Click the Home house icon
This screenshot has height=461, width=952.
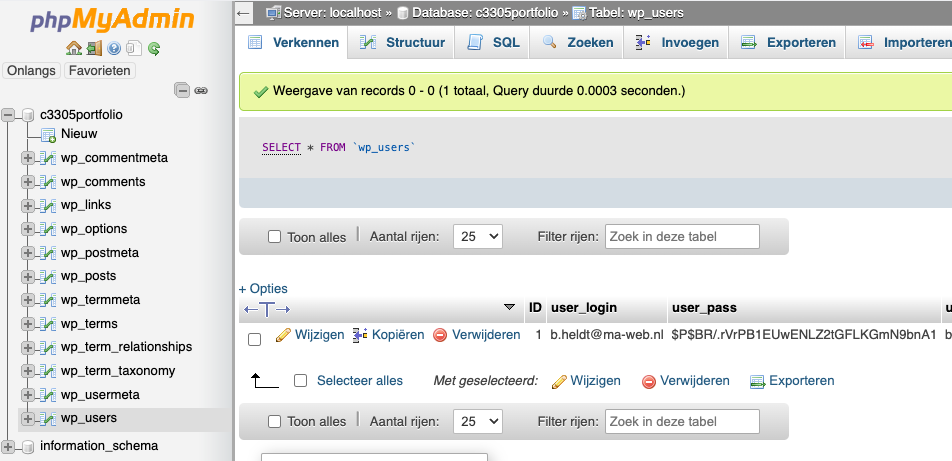tap(73, 48)
